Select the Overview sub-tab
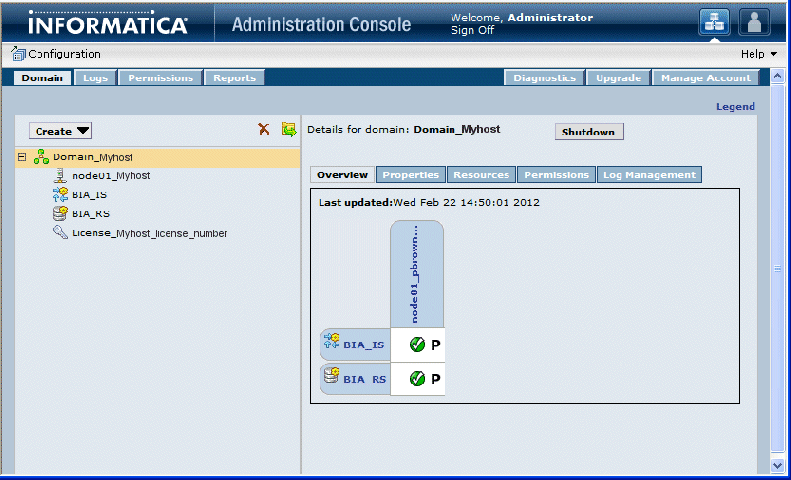 point(343,174)
